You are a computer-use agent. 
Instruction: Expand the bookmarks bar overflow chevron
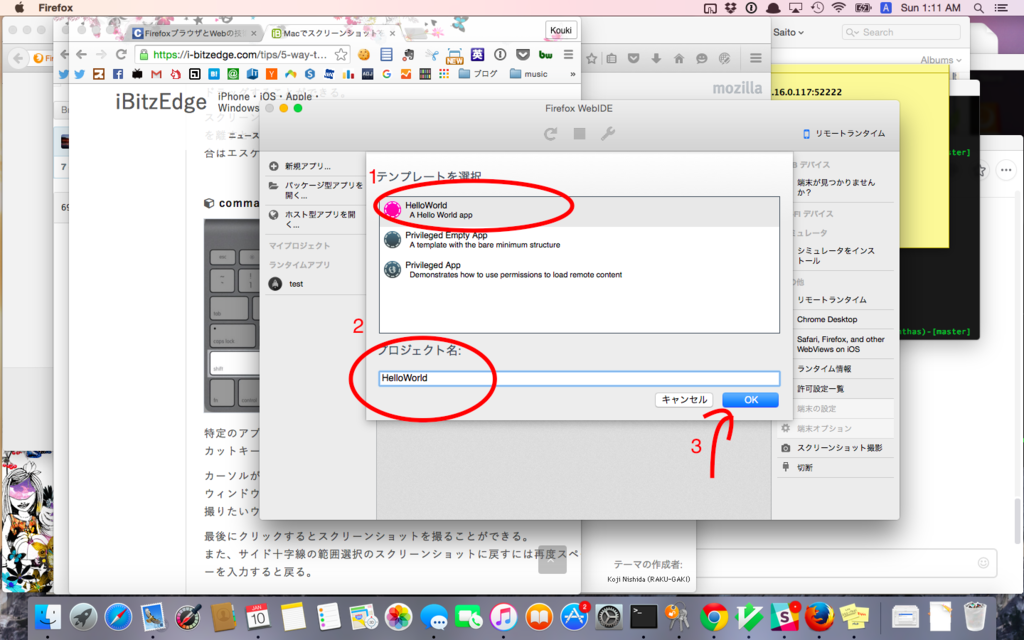573,74
